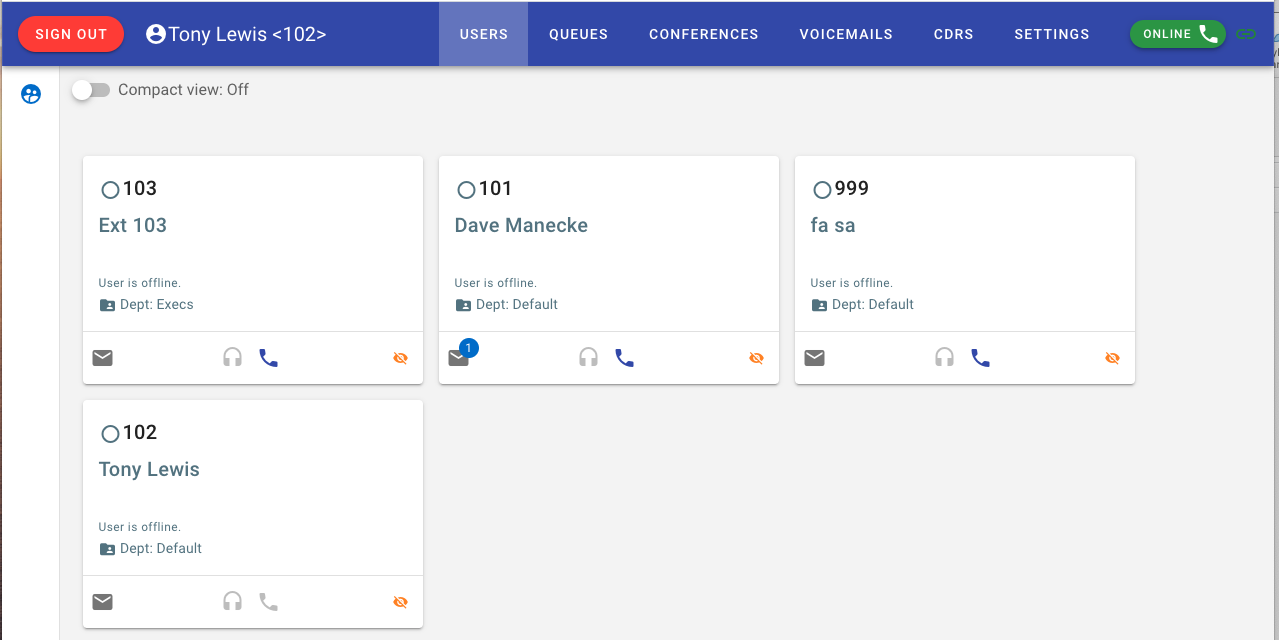1279x640 pixels.
Task: Open Dave Manecke's voicemail with 1 badge
Action: [x=459, y=358]
